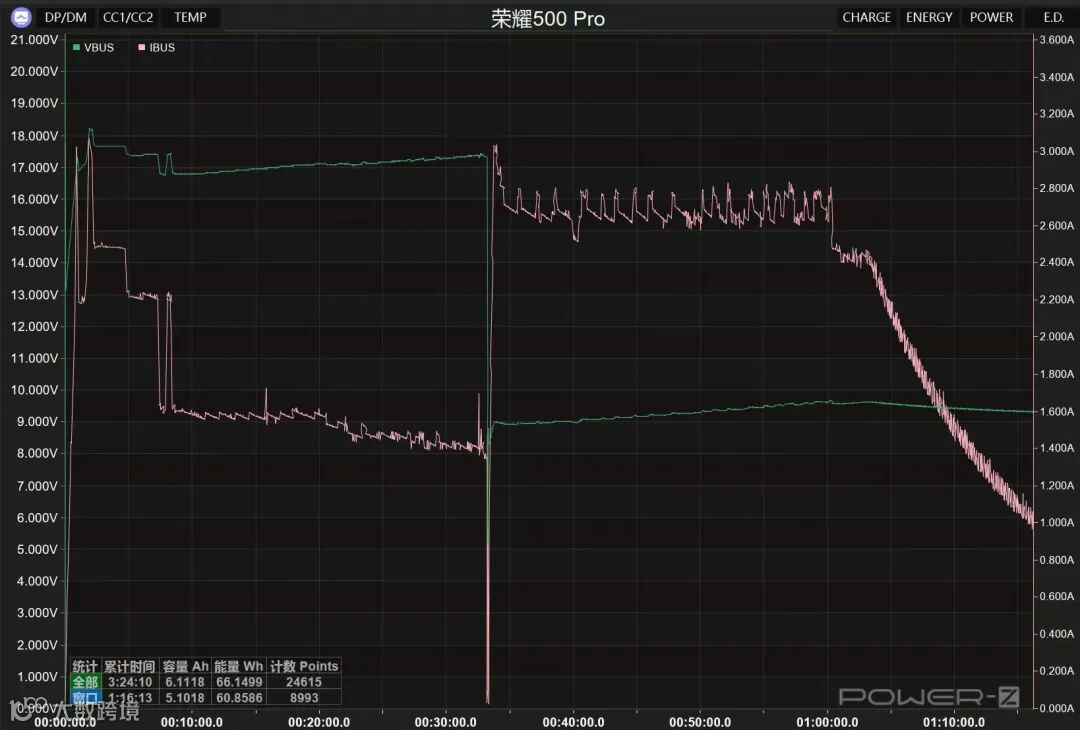This screenshot has height=730, width=1080.
Task: Click the capacity value 6.1118
Action: pyautogui.click(x=185, y=682)
